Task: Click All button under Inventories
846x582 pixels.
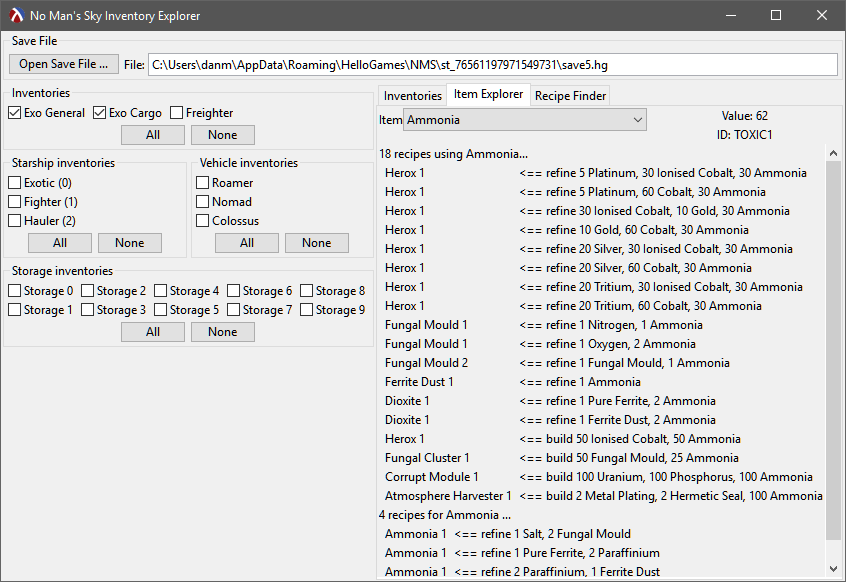Action: [x=153, y=135]
